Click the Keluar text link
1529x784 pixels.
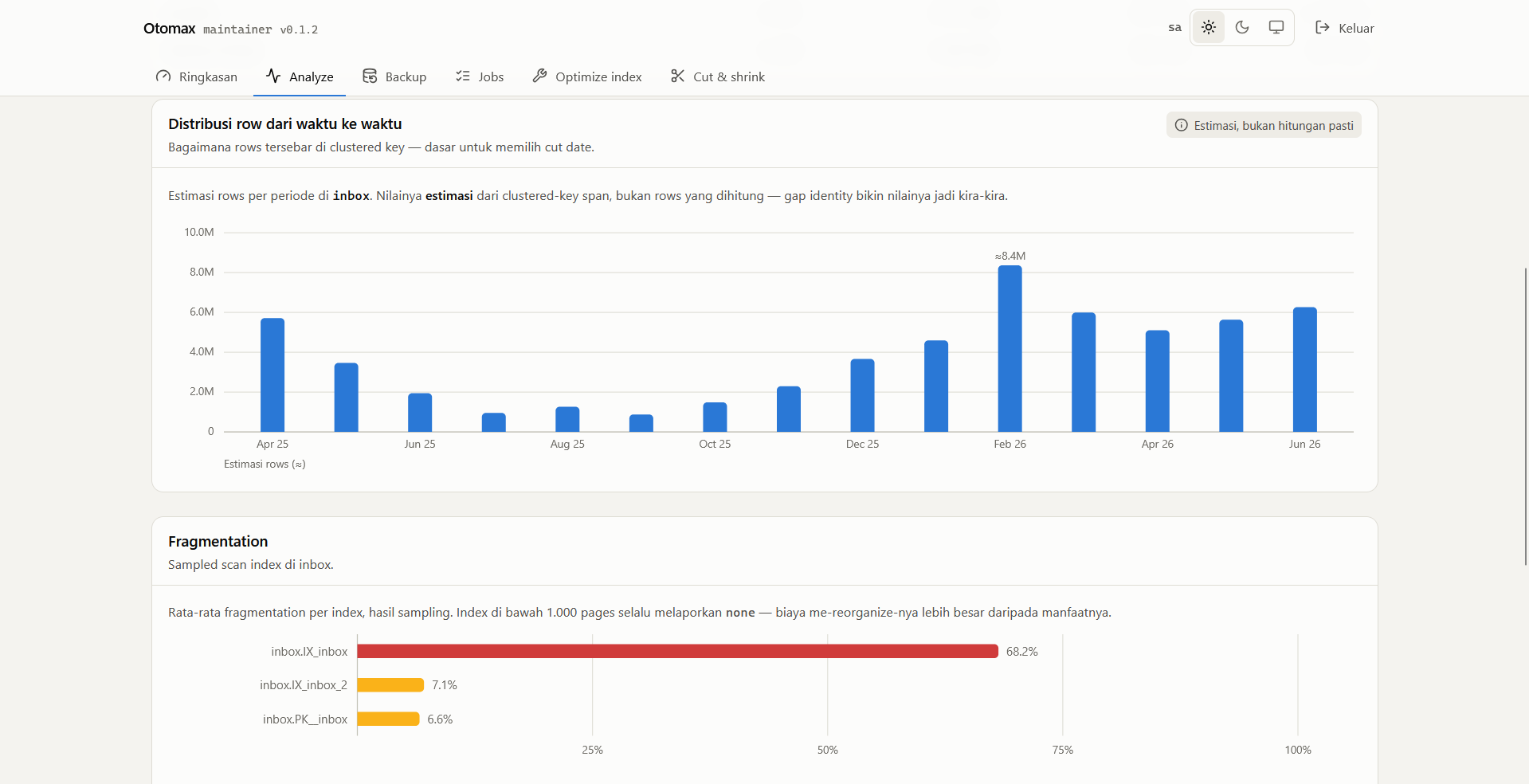click(1356, 28)
